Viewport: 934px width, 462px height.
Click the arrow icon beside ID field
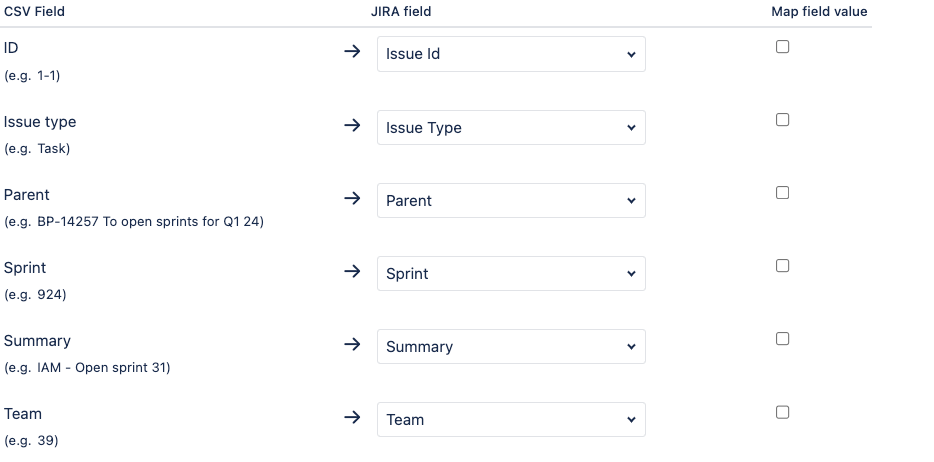coord(351,53)
